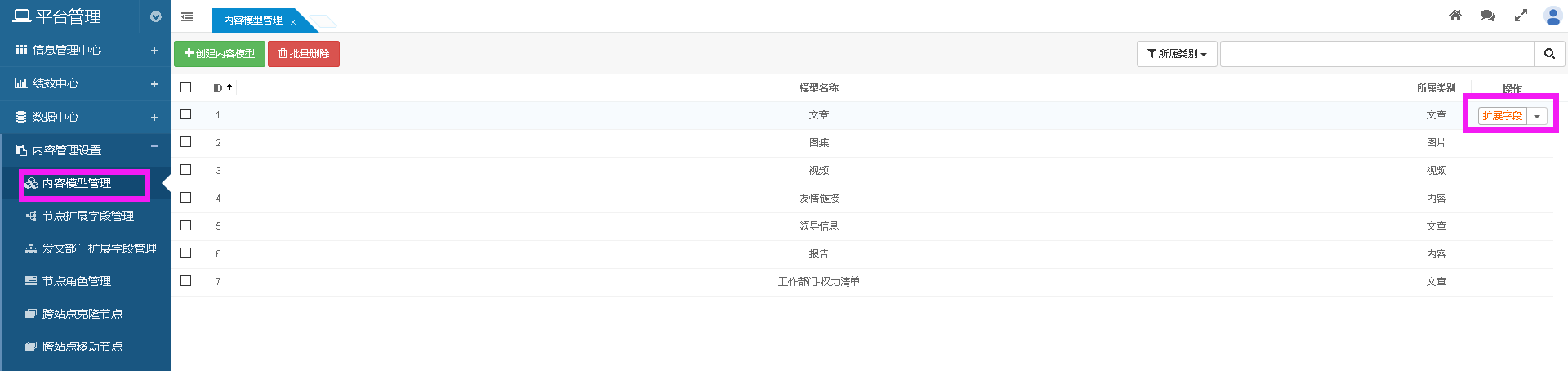The image size is (1568, 371).
Task: Focus the search text input field
Action: tap(1377, 54)
